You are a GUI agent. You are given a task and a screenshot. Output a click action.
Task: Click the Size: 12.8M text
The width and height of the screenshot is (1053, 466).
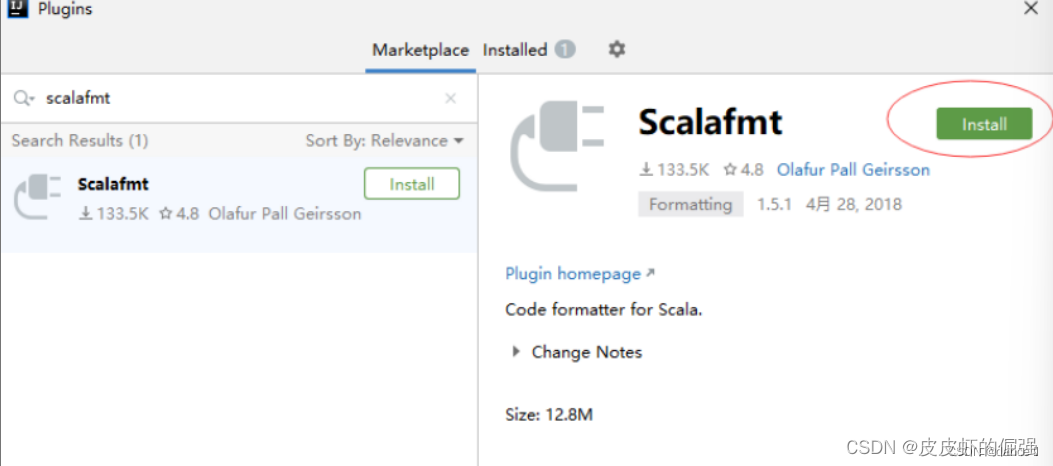[x=549, y=415]
